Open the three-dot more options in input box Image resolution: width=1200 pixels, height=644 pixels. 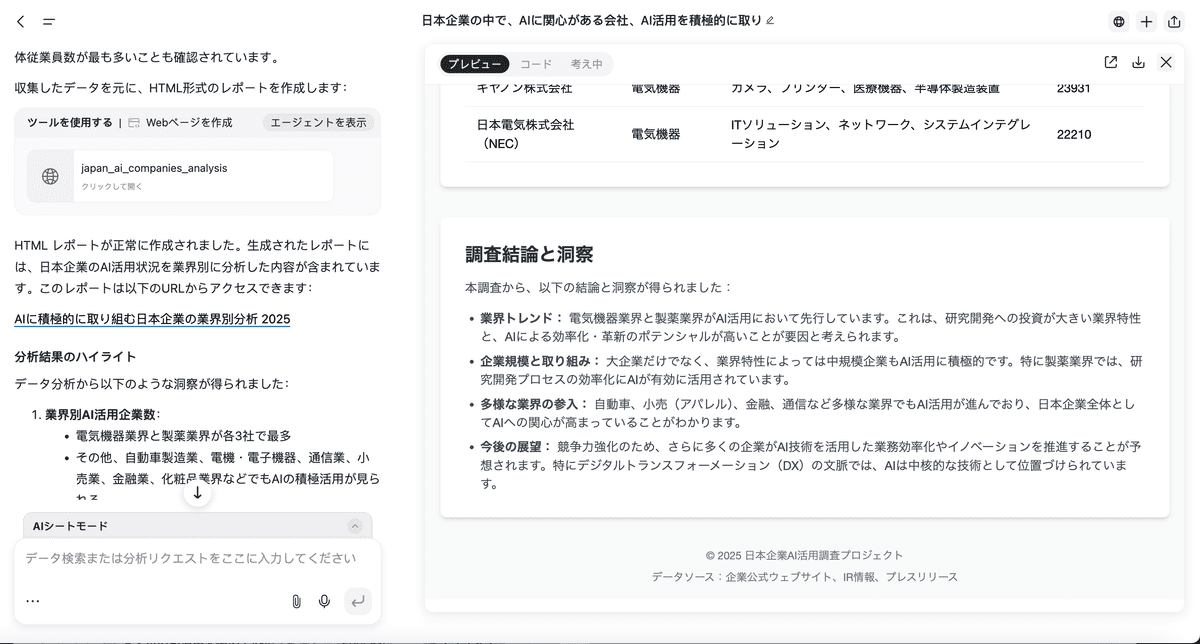pos(33,601)
